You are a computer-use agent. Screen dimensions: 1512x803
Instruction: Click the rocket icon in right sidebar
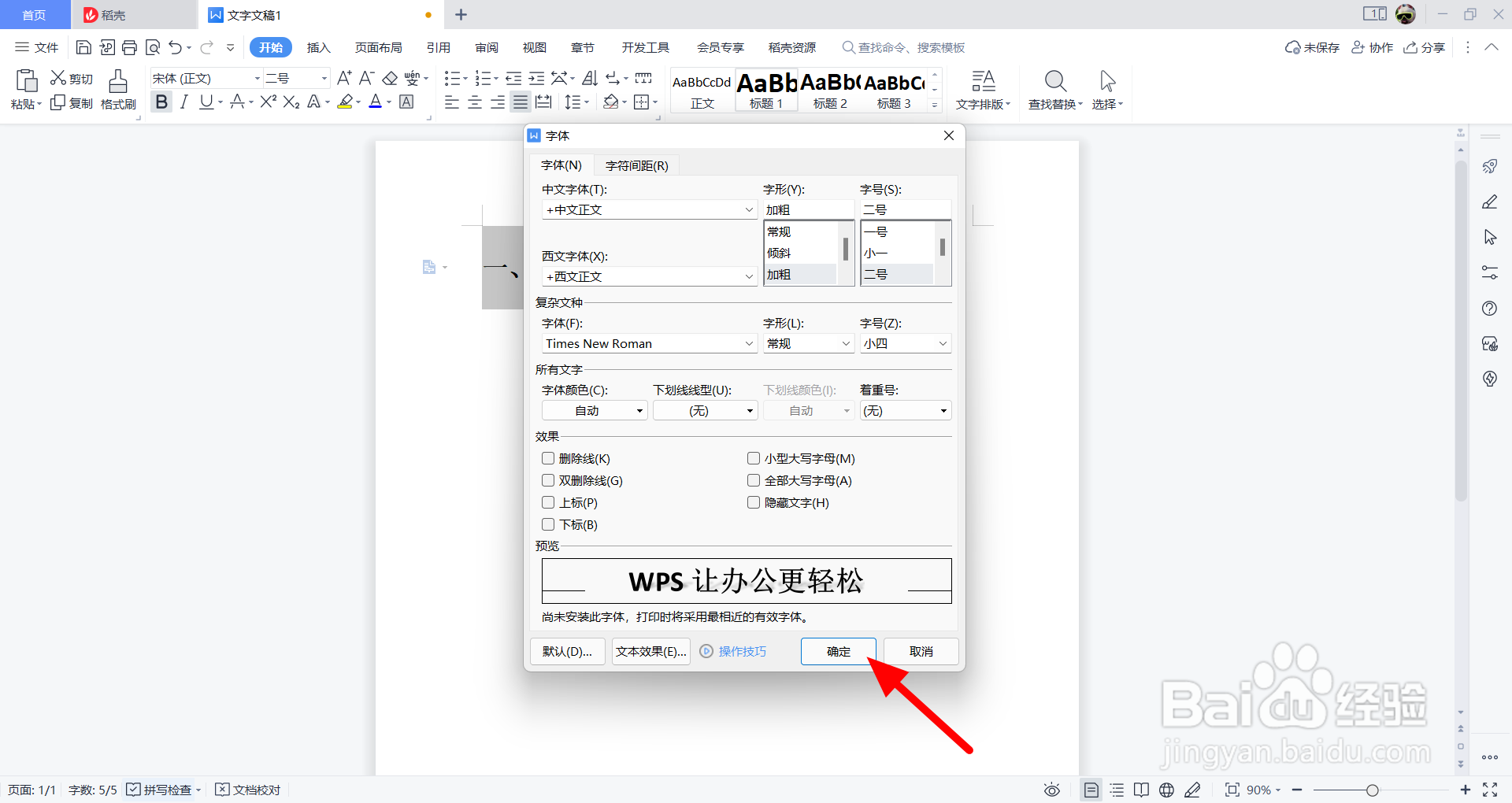(1490, 166)
